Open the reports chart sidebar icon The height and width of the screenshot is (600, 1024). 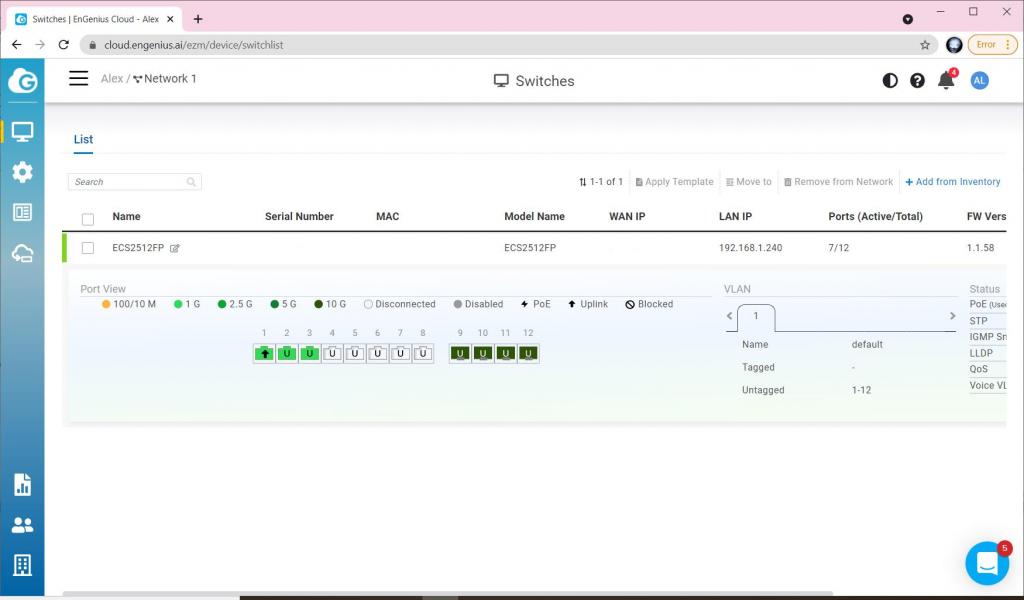(x=22, y=485)
